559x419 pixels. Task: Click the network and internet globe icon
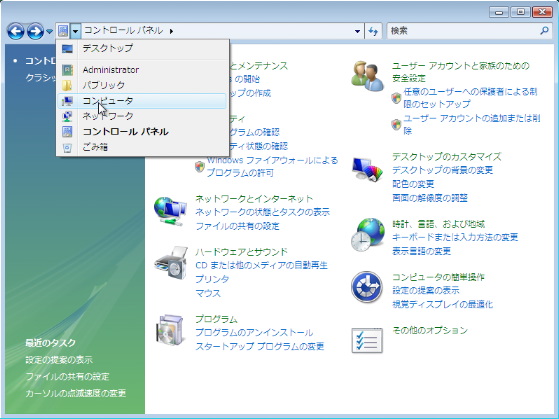pos(170,211)
